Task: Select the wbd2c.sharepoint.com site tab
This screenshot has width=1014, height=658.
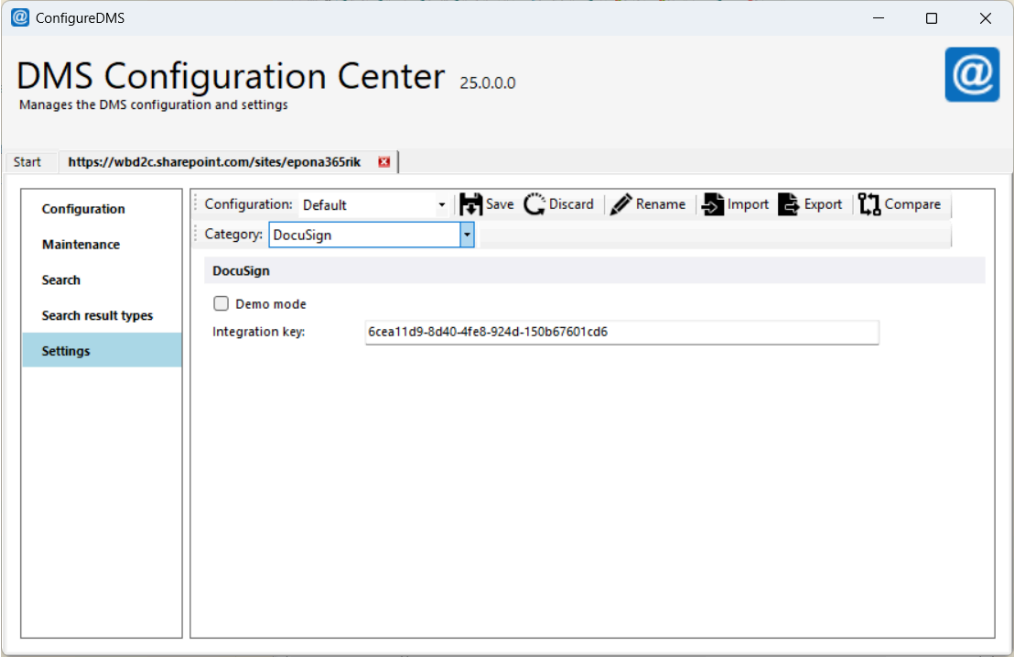Action: click(x=215, y=162)
